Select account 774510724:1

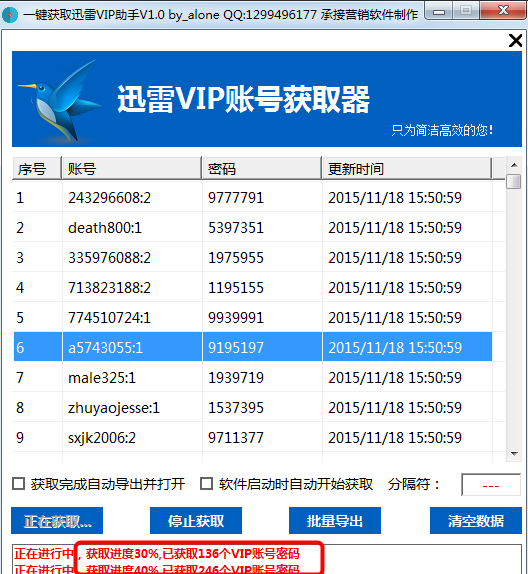click(109, 318)
